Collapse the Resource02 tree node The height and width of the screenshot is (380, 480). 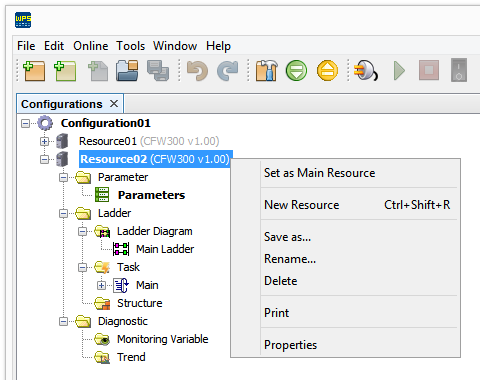point(44,159)
